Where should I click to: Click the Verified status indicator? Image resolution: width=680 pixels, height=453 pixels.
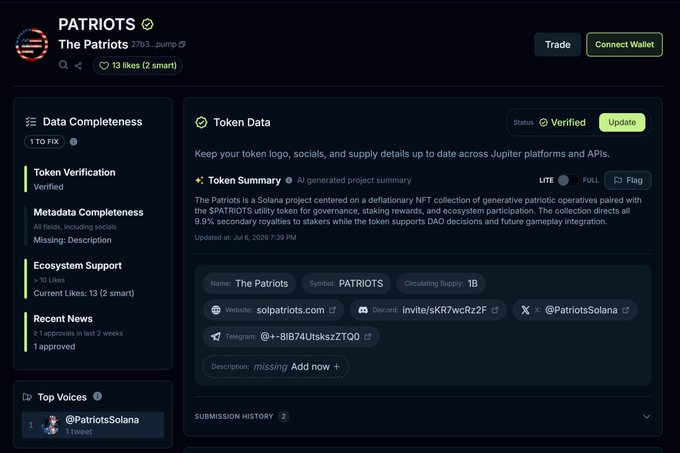[x=562, y=123]
